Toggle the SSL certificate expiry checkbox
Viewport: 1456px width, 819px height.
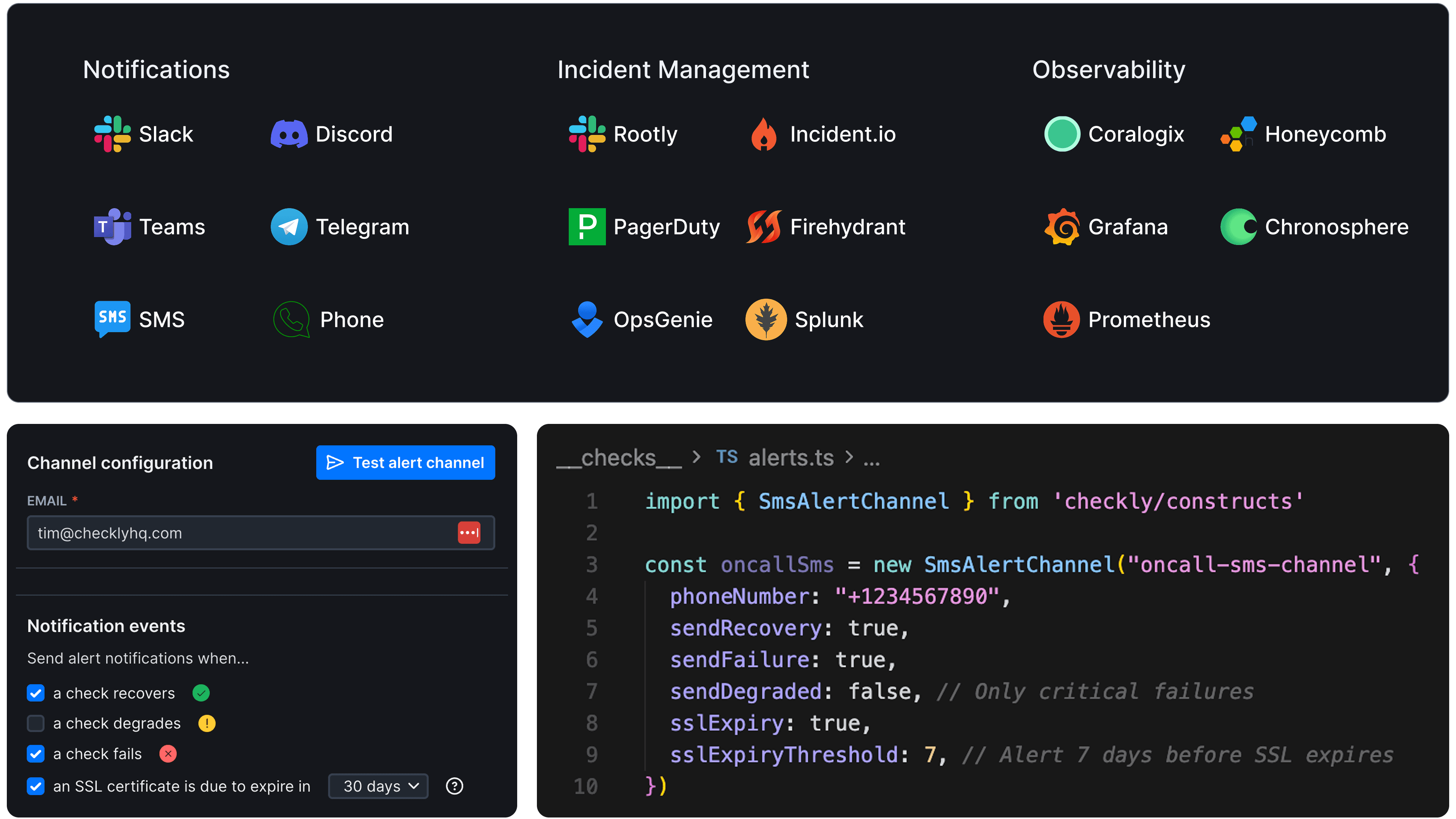[36, 786]
